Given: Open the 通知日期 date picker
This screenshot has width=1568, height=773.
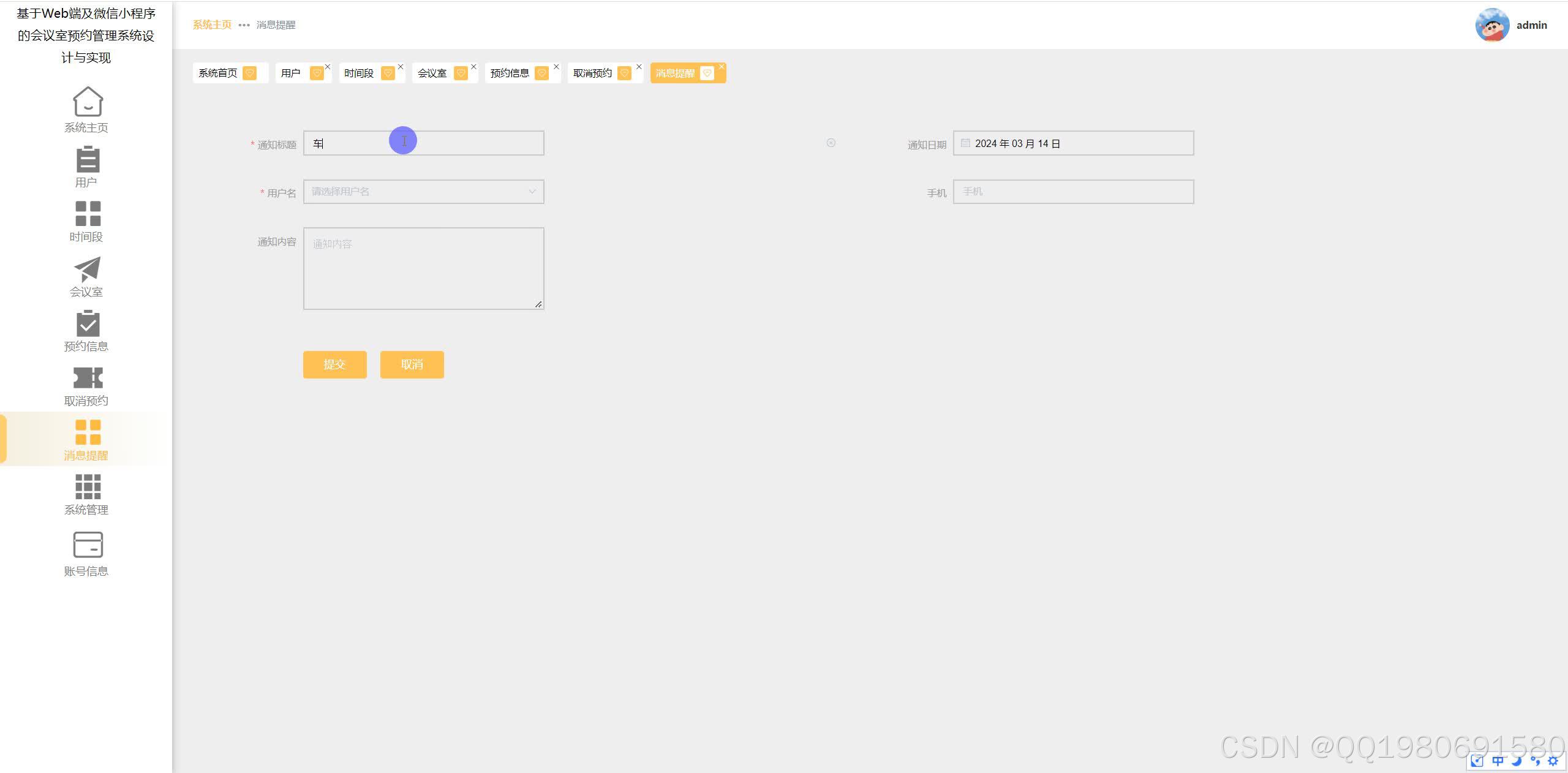Looking at the screenshot, I should click(1073, 143).
